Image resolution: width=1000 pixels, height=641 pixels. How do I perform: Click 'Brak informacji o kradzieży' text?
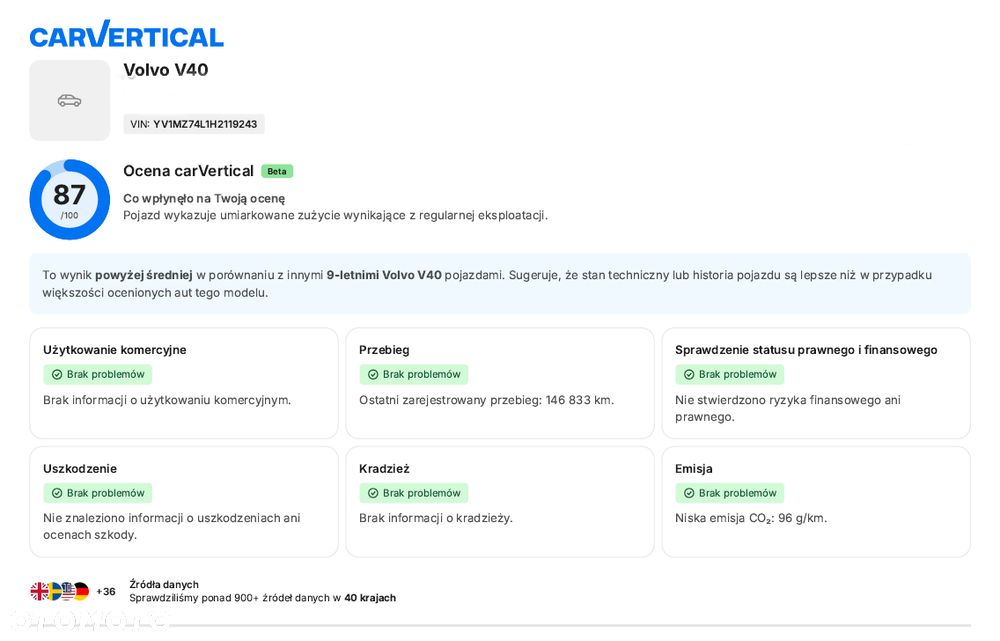click(x=436, y=518)
